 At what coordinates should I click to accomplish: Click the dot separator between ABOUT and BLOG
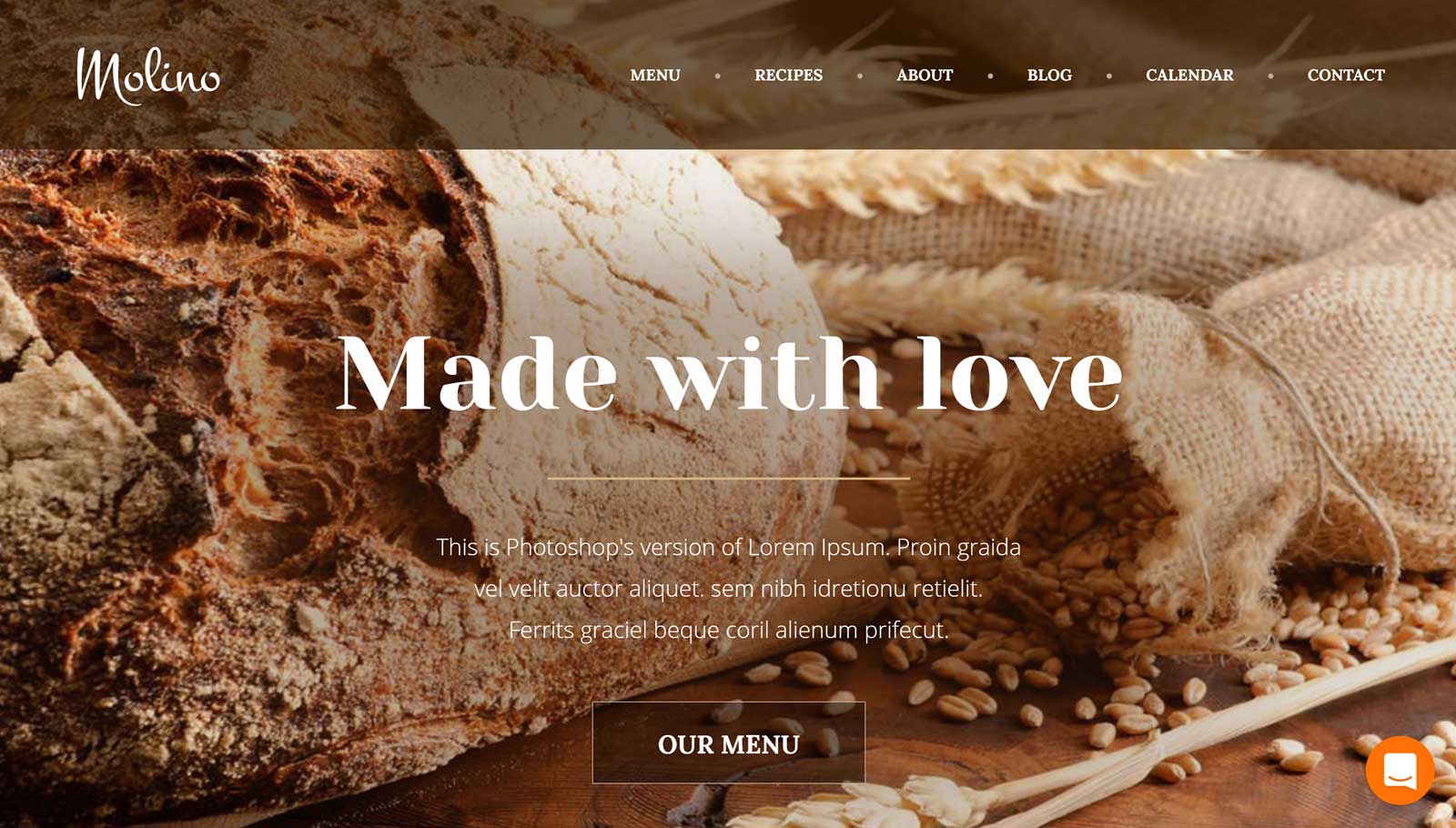[x=990, y=76]
